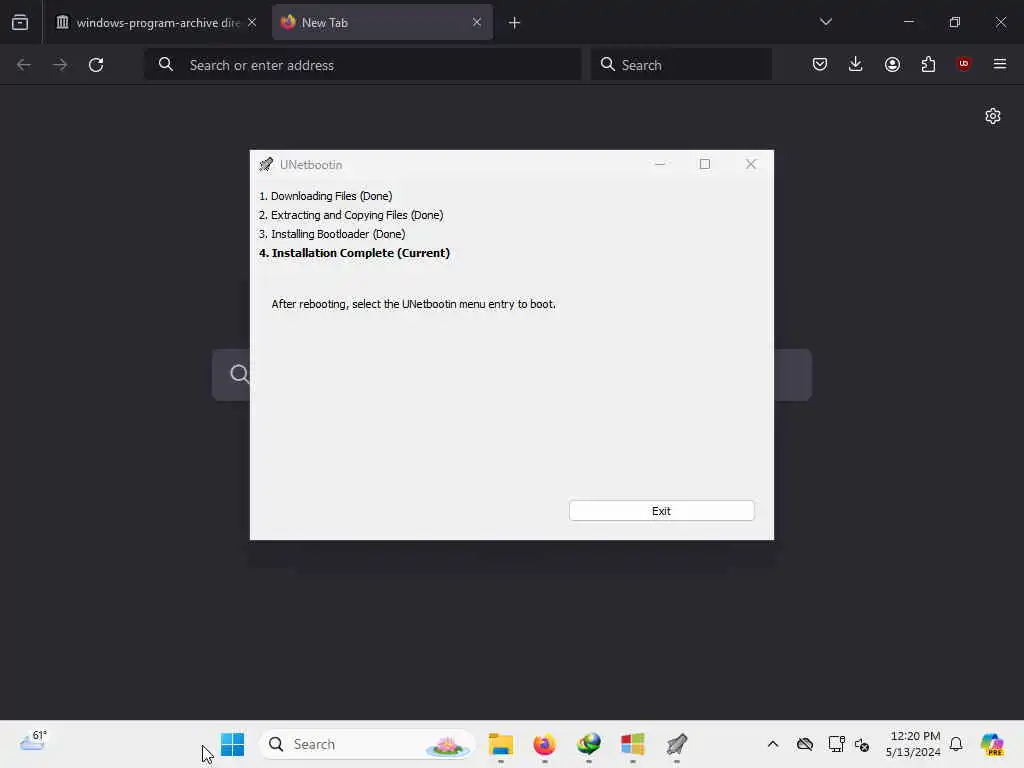The image size is (1024, 768).
Task: Open the Microsoft Store style taskbar icon
Action: [x=633, y=744]
